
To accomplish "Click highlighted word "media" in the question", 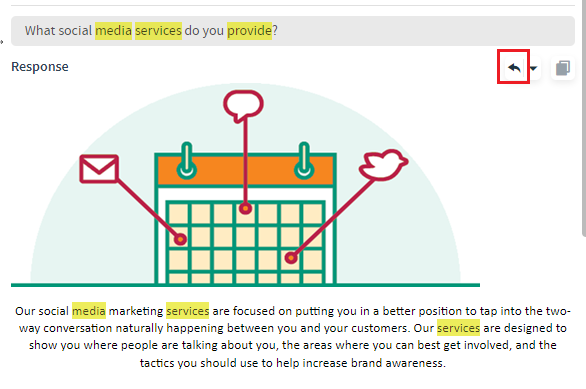I will tap(114, 31).
